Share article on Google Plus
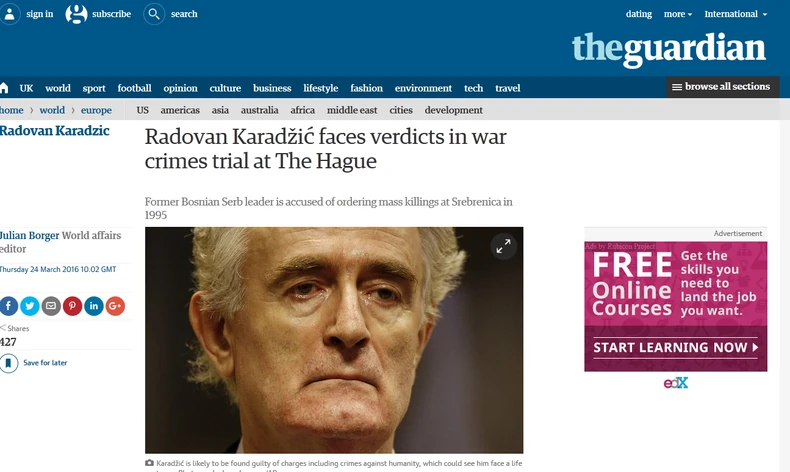The height and width of the screenshot is (472, 790). [x=115, y=306]
